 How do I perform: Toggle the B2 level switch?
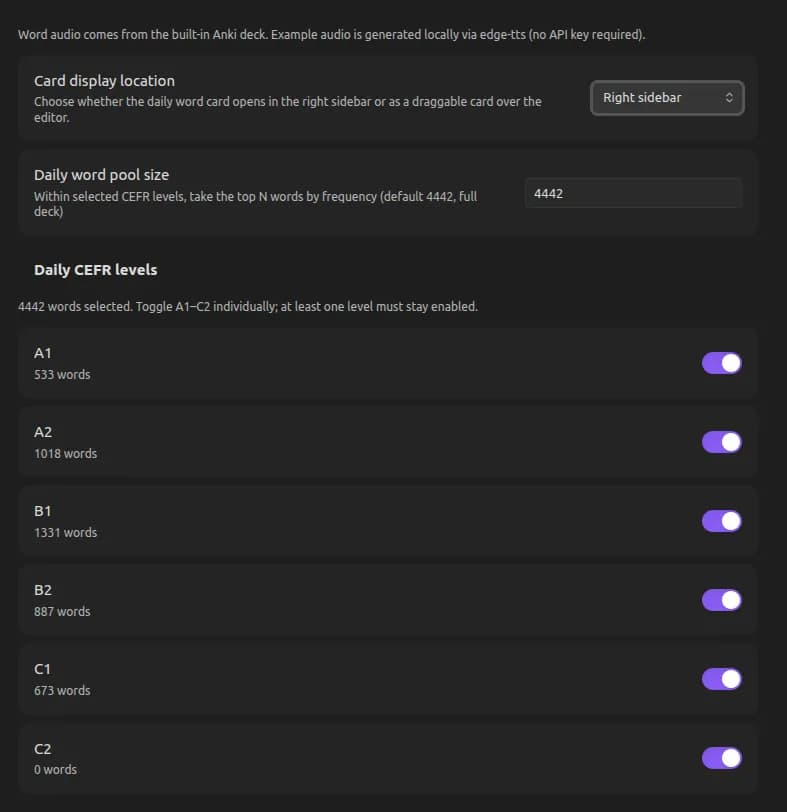point(721,600)
